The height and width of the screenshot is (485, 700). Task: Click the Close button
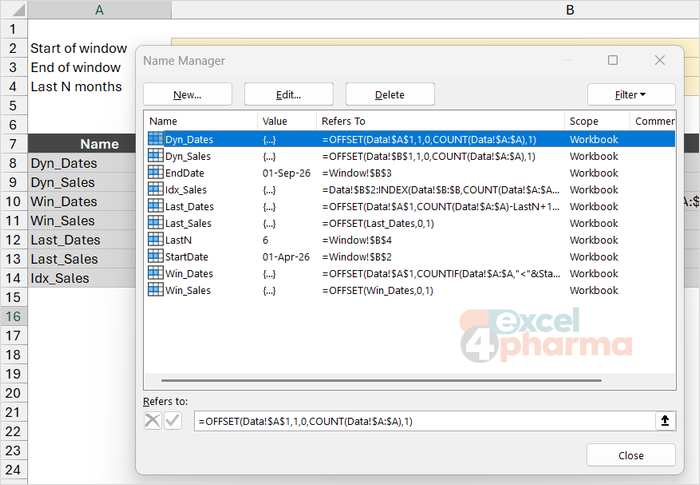coord(631,455)
